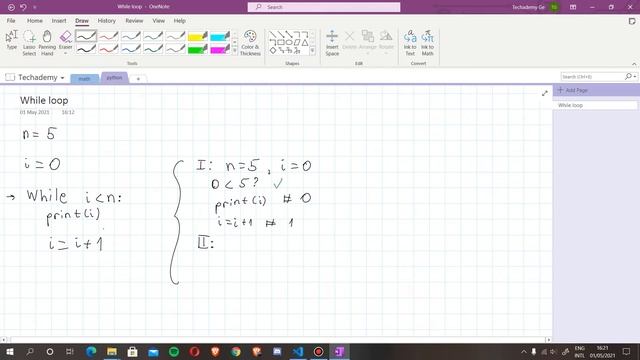The image size is (640, 360).
Task: Pick the yellow highlighter
Action: 198,36
